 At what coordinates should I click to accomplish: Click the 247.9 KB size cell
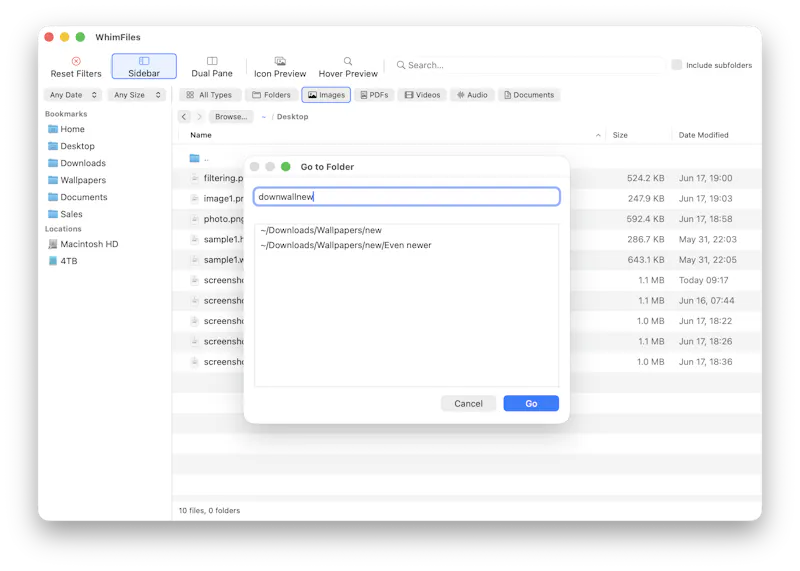[646, 198]
